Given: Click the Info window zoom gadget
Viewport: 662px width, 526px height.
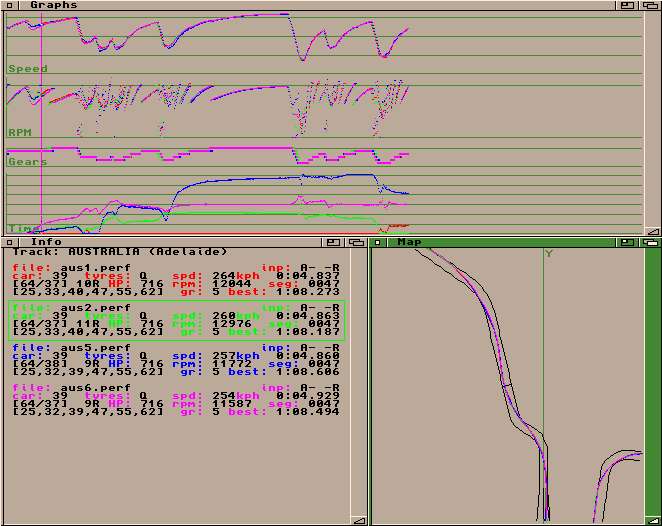Looking at the screenshot, I should tap(334, 242).
